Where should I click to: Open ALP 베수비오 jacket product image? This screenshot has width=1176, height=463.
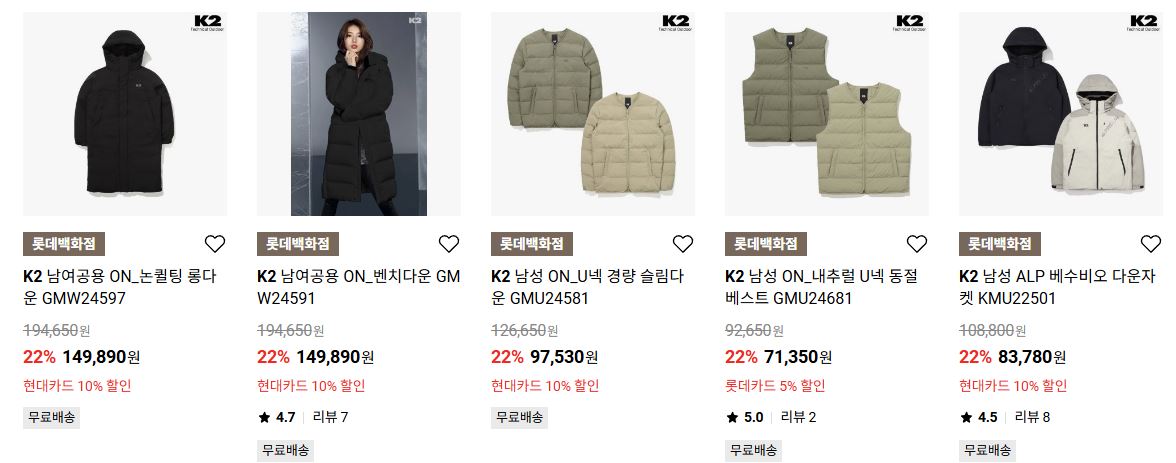pyautogui.click(x=1061, y=114)
